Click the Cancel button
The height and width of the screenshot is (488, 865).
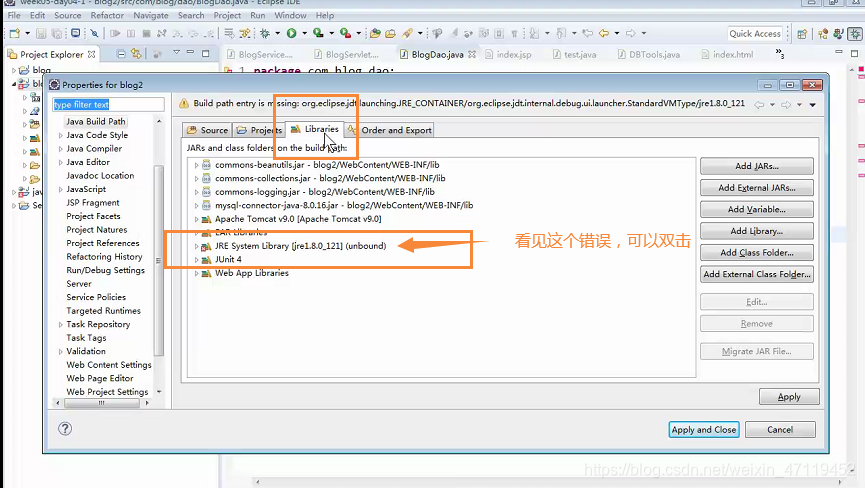coord(780,430)
